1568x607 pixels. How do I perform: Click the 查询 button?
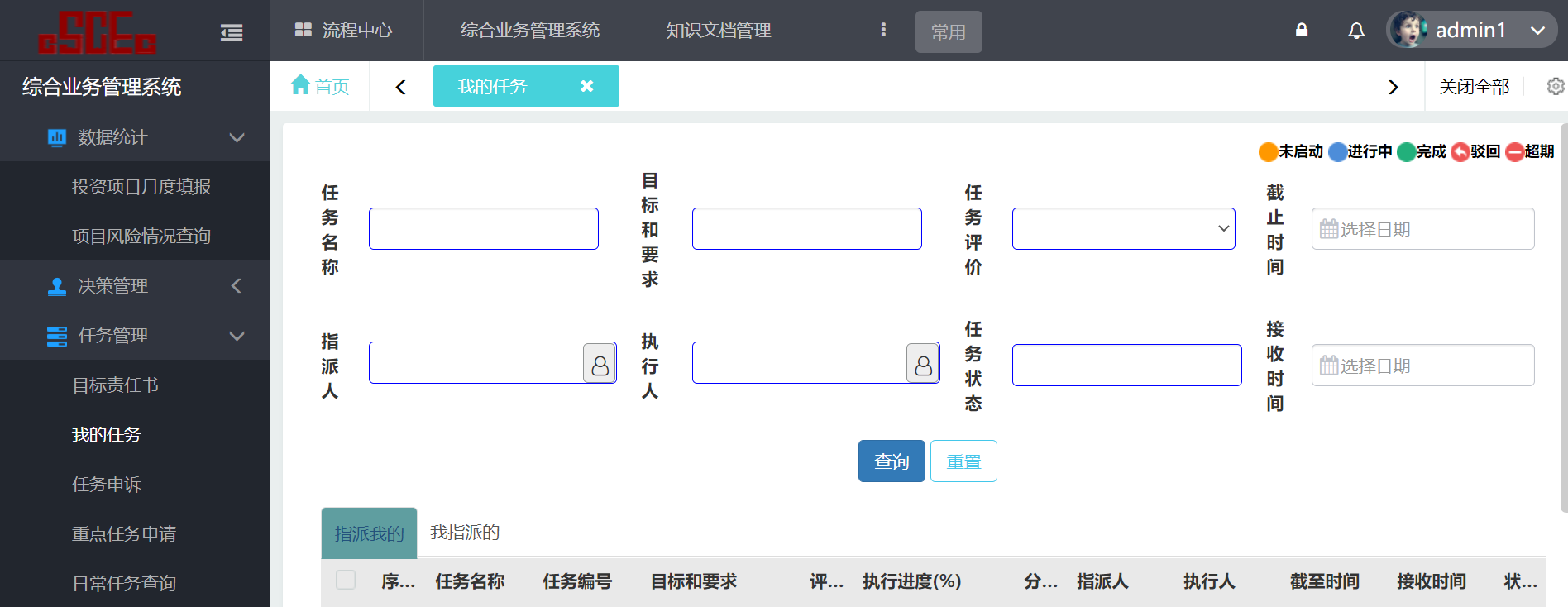892,461
